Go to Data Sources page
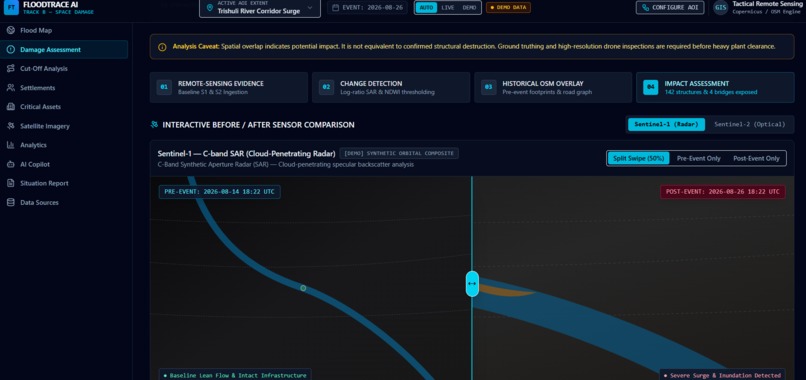The height and width of the screenshot is (380, 806). 64,202
